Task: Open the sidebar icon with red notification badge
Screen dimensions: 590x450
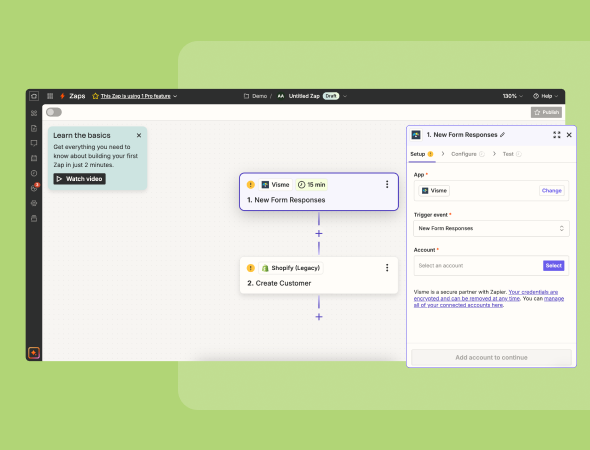Action: 34,188
